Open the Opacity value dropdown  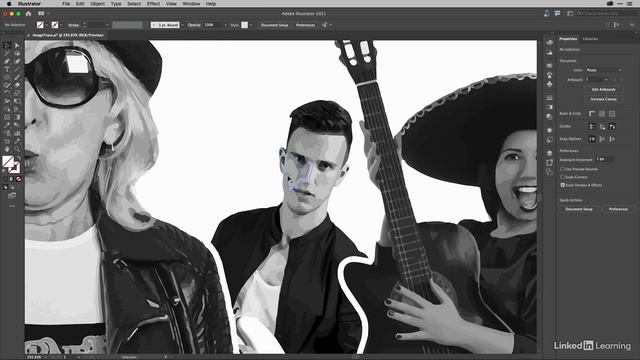[x=225, y=25]
